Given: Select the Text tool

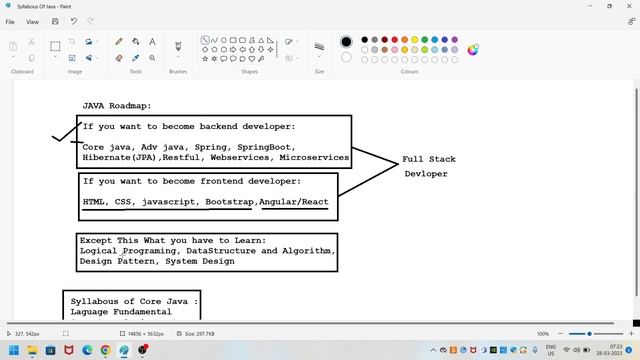Looking at the screenshot, I should pos(152,42).
